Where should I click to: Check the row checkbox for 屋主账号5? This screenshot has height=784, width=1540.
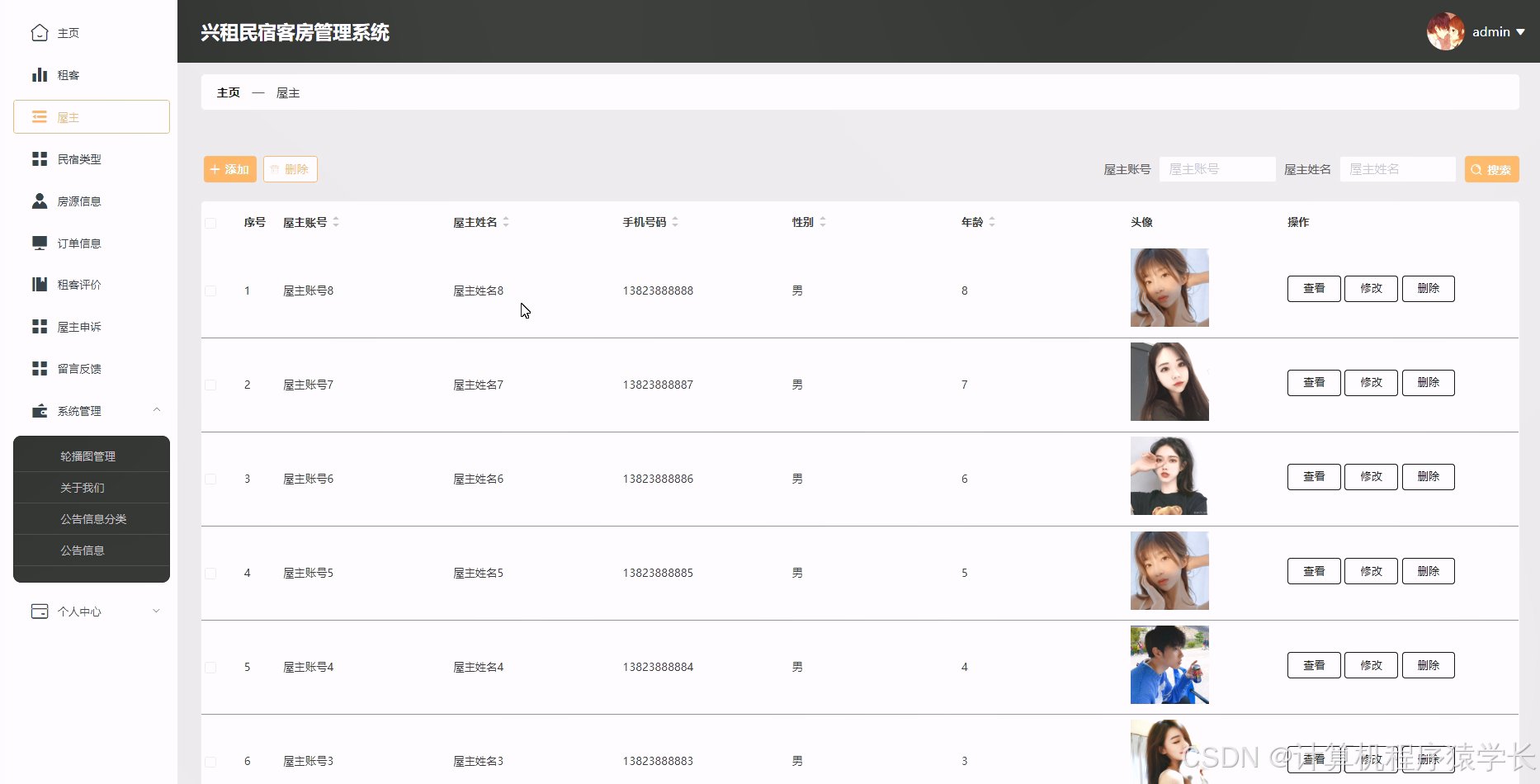coord(210,574)
